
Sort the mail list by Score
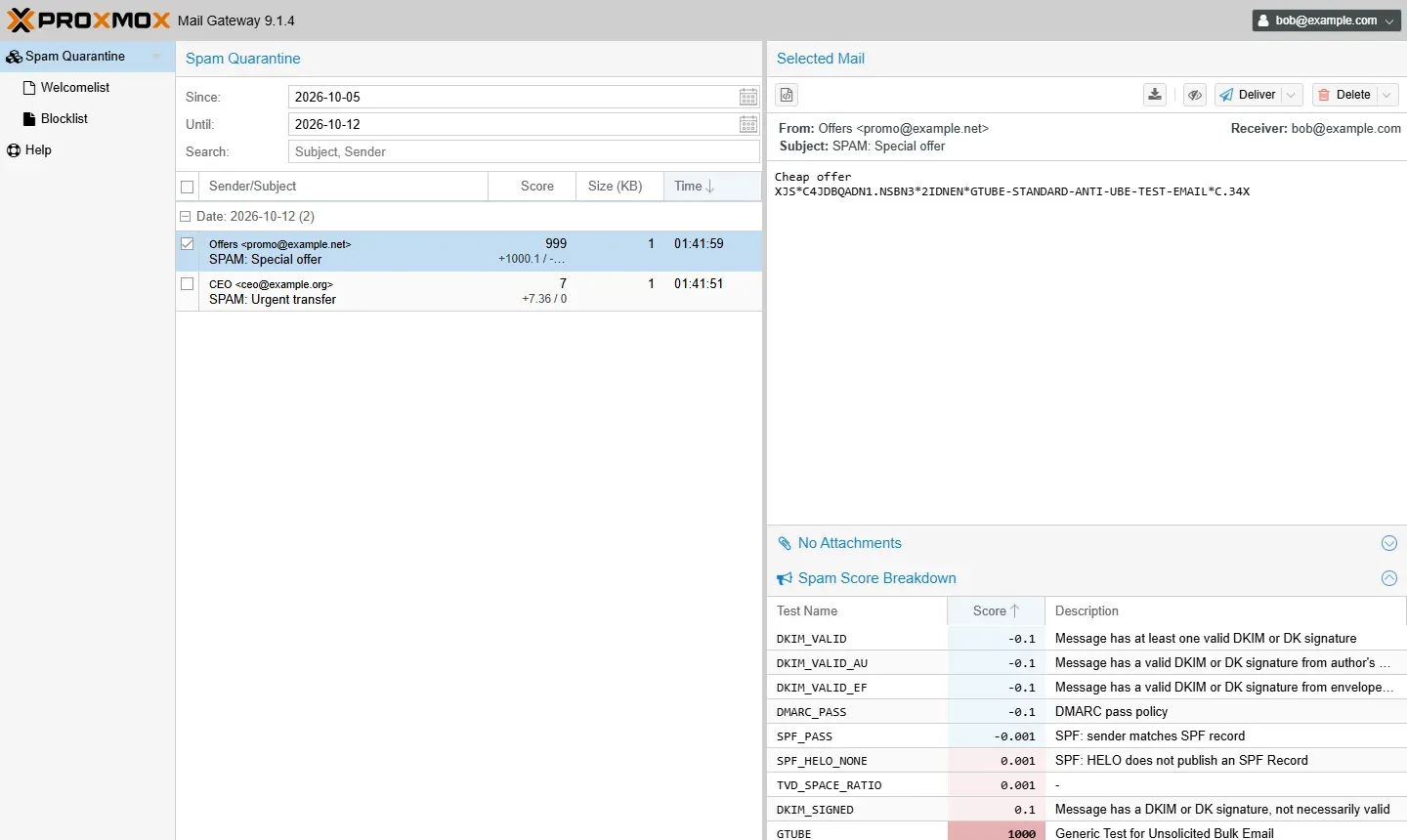point(532,187)
